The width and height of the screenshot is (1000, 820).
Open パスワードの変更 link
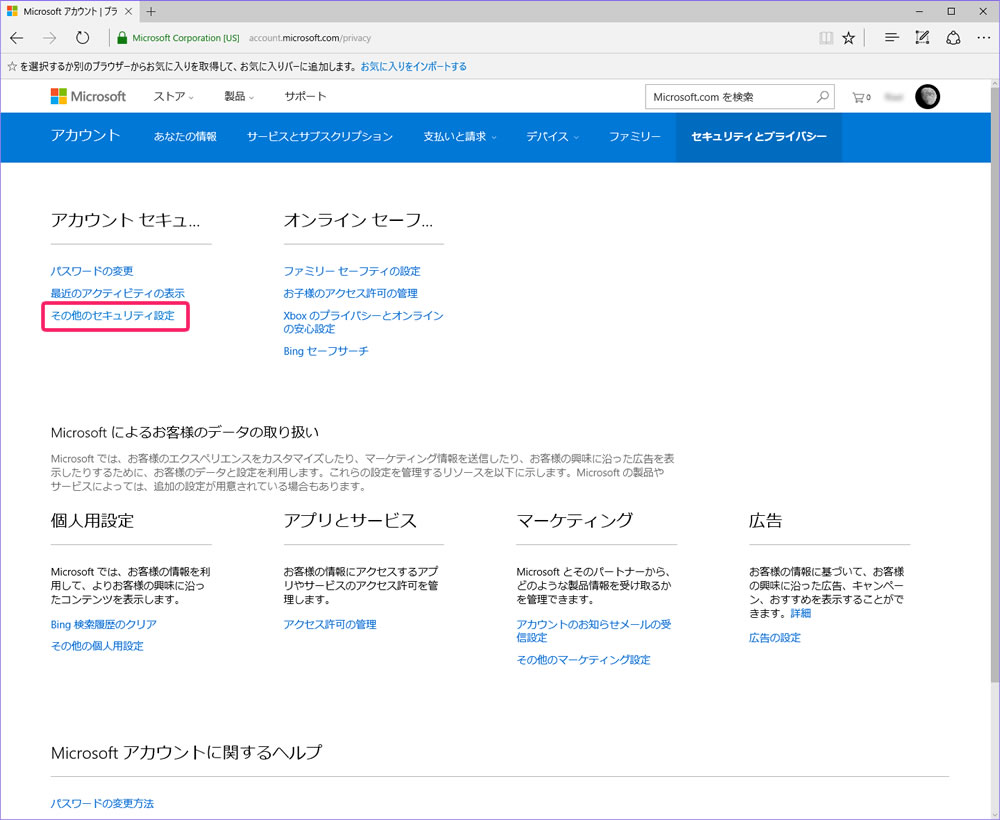pyautogui.click(x=92, y=271)
